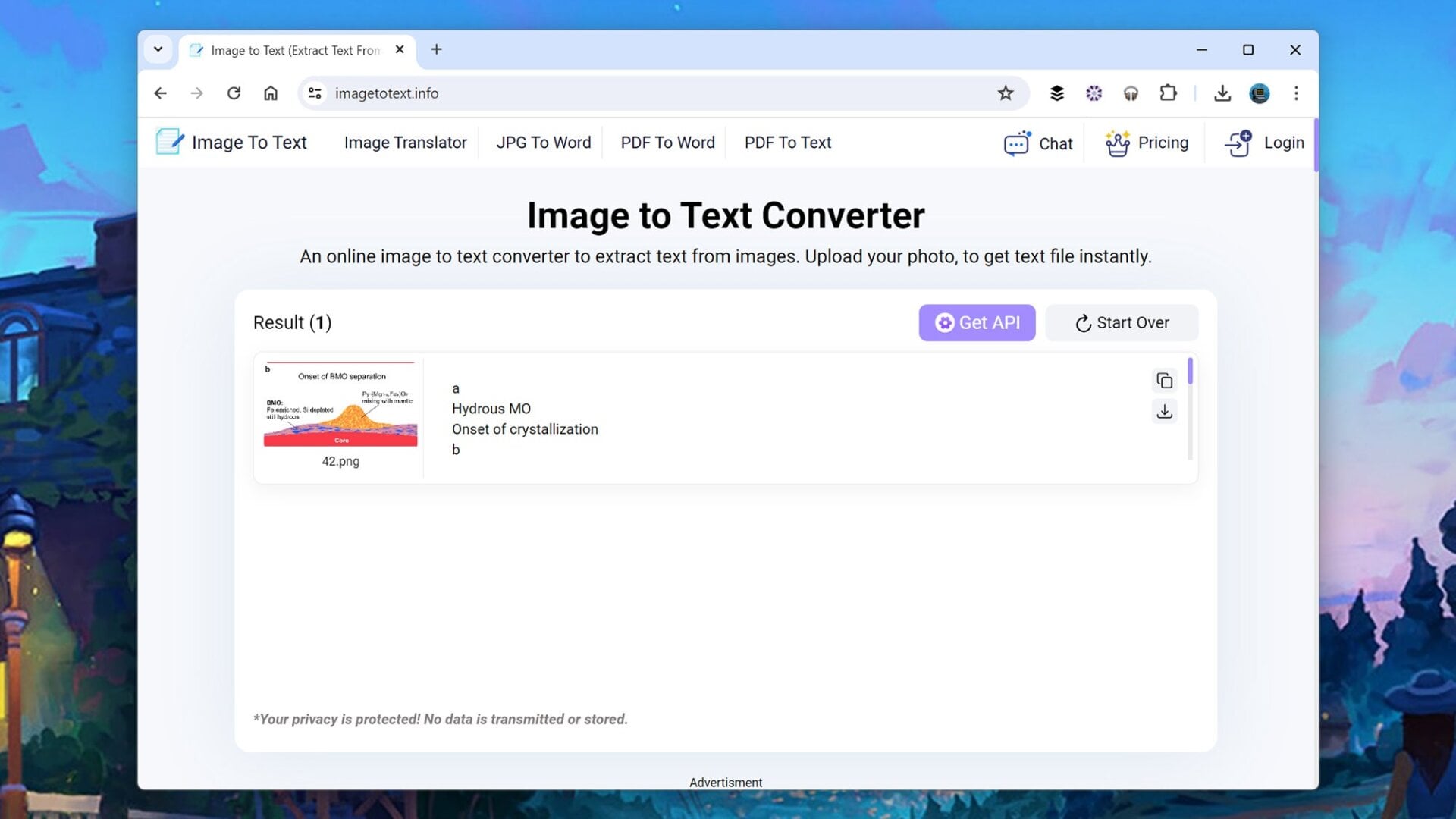Download the extracted text result
The width and height of the screenshot is (1456, 819).
point(1164,412)
